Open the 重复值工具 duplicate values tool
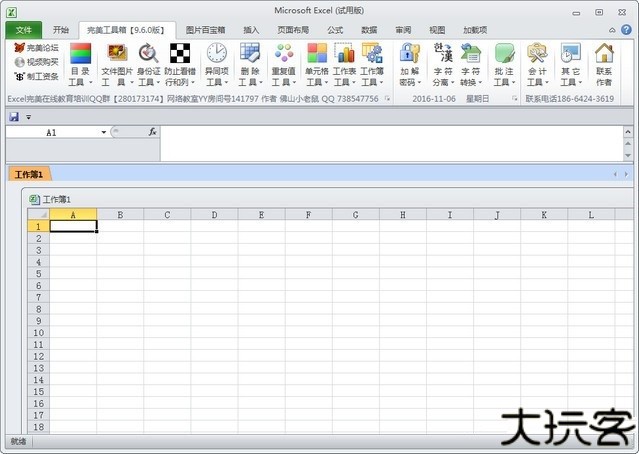 coord(284,64)
